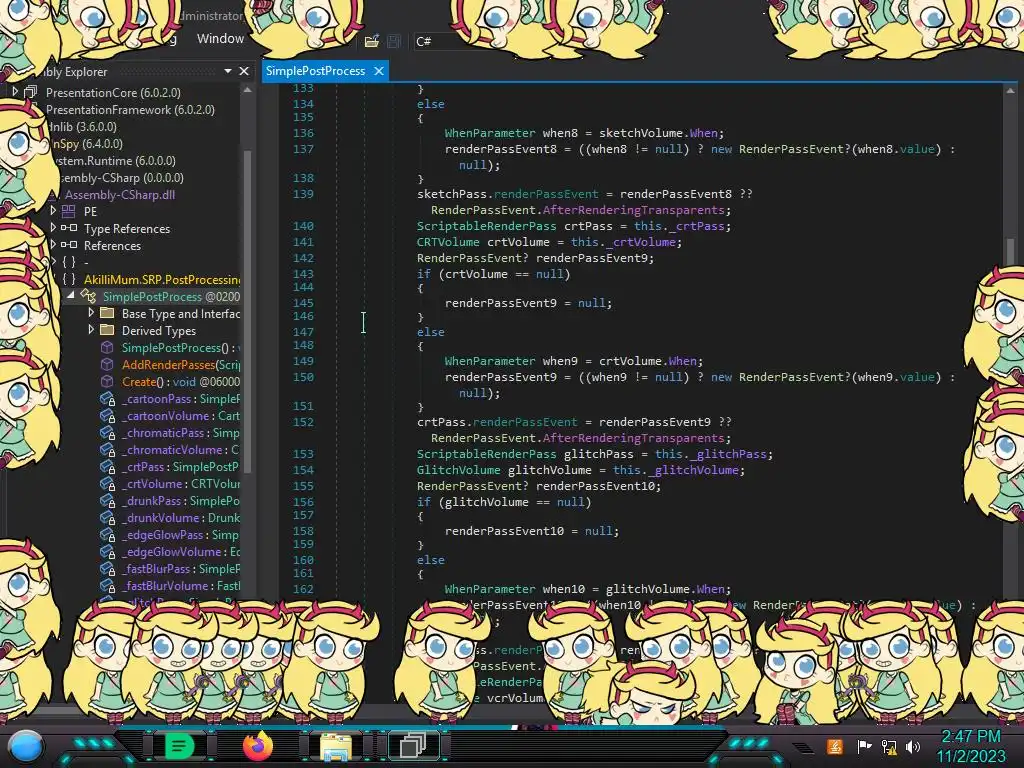Open the Assembly Explorer panel options dropdown

228,71
